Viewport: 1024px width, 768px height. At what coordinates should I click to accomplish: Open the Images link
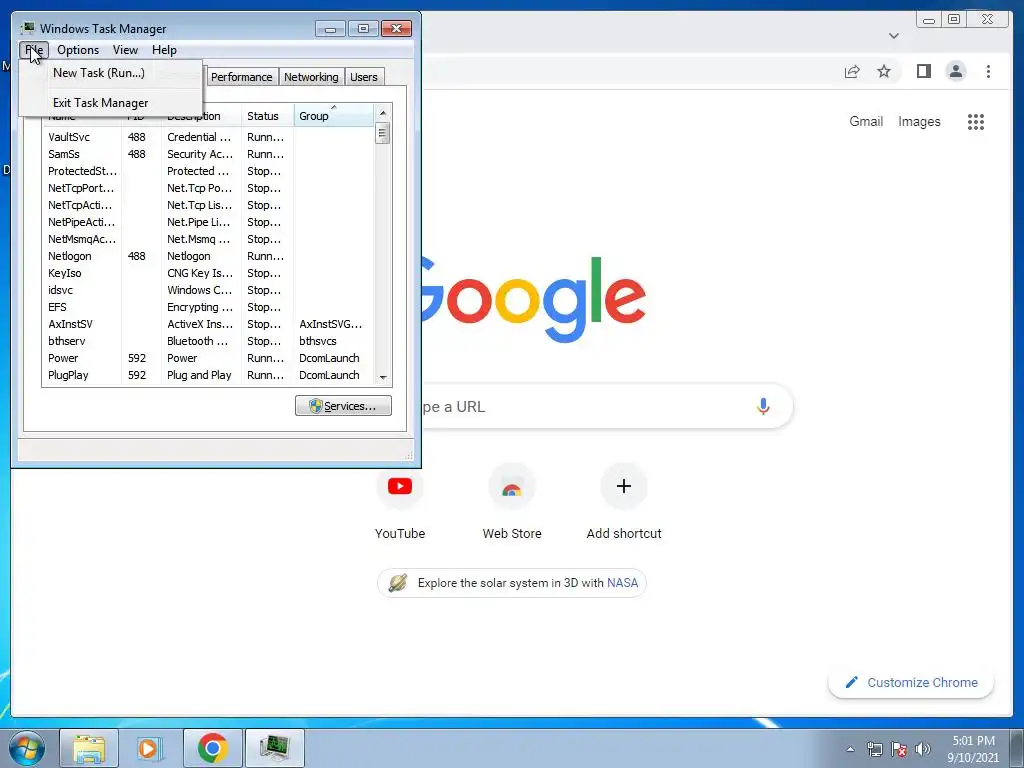click(x=919, y=121)
